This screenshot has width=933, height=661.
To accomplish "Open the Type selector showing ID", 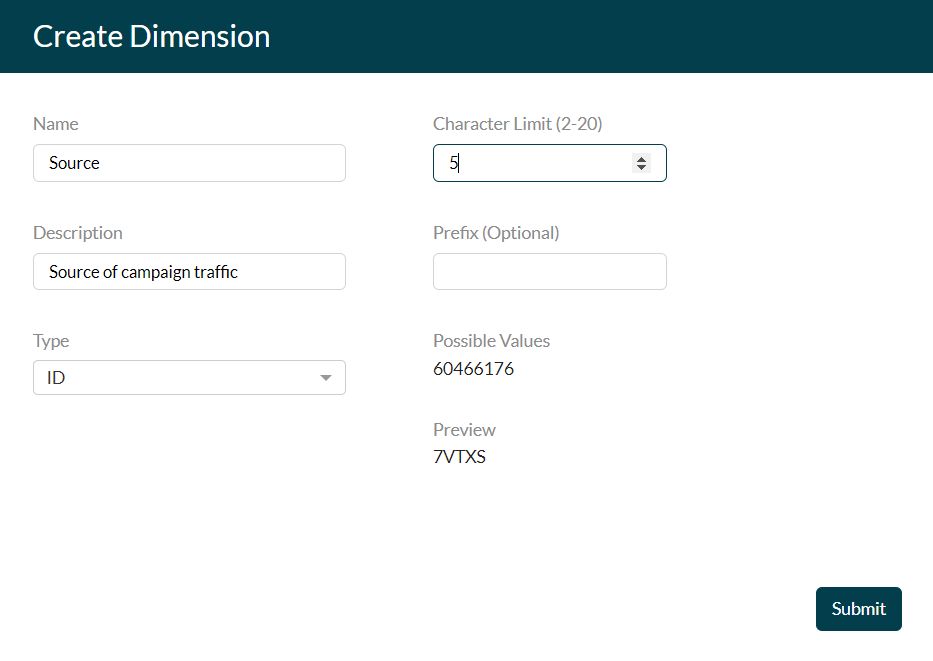I will (x=189, y=377).
